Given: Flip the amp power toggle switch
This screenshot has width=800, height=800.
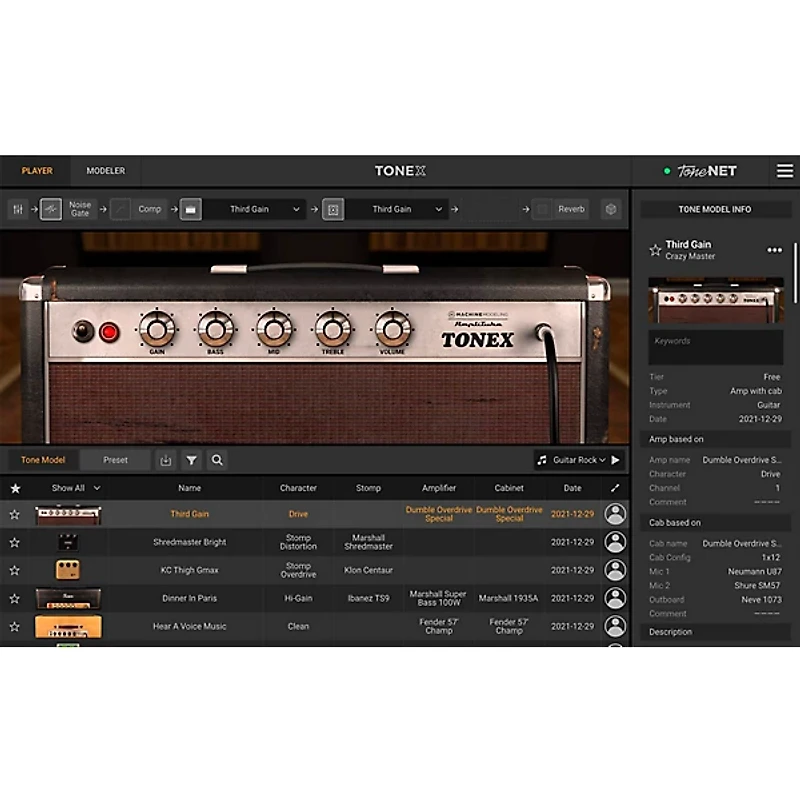Looking at the screenshot, I should pyautogui.click(x=83, y=331).
